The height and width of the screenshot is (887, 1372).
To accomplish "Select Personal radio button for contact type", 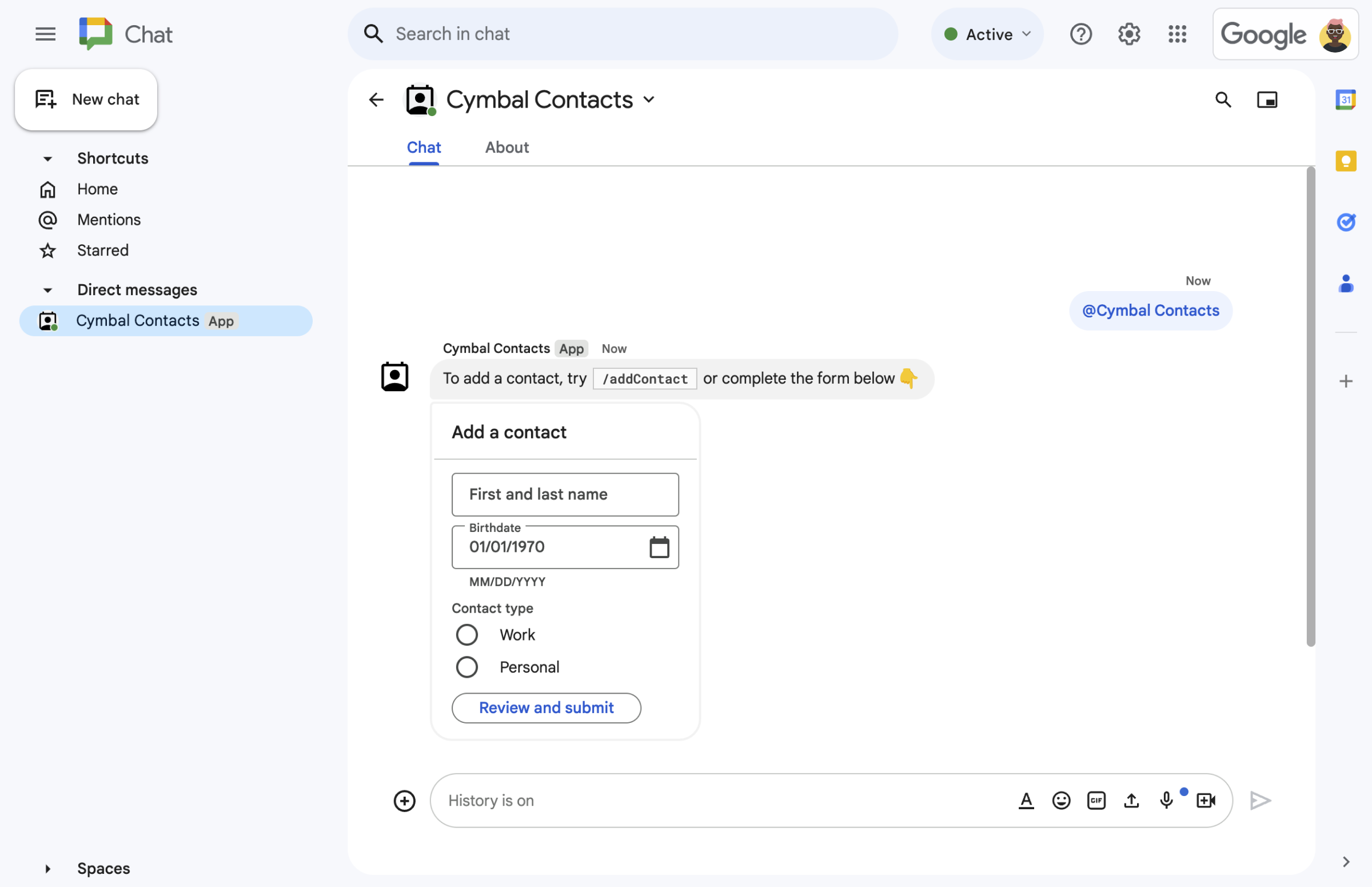I will (x=465, y=666).
